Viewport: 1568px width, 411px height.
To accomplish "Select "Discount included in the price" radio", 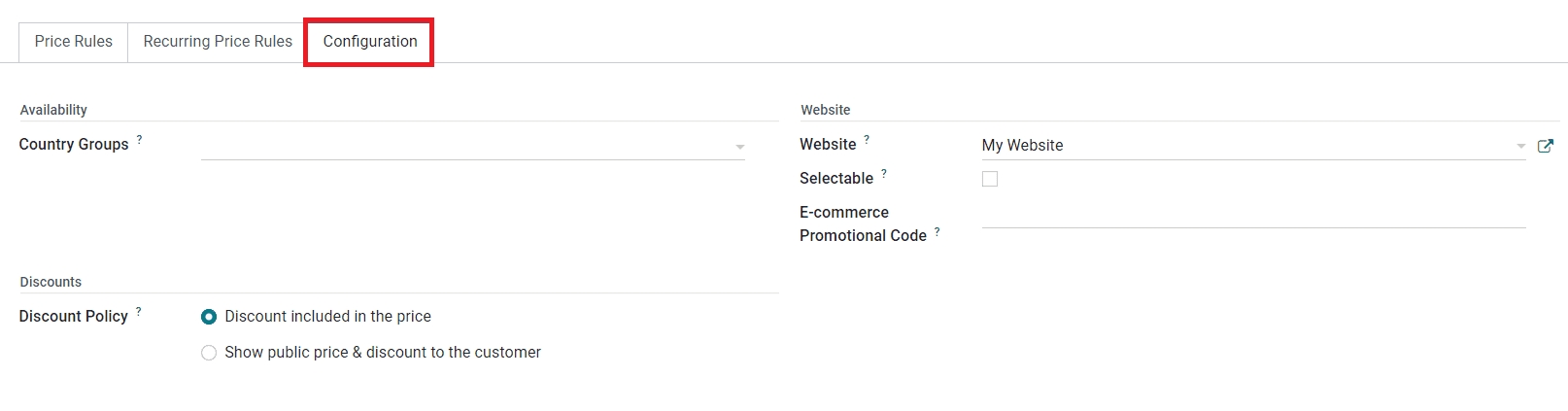I will [x=209, y=317].
